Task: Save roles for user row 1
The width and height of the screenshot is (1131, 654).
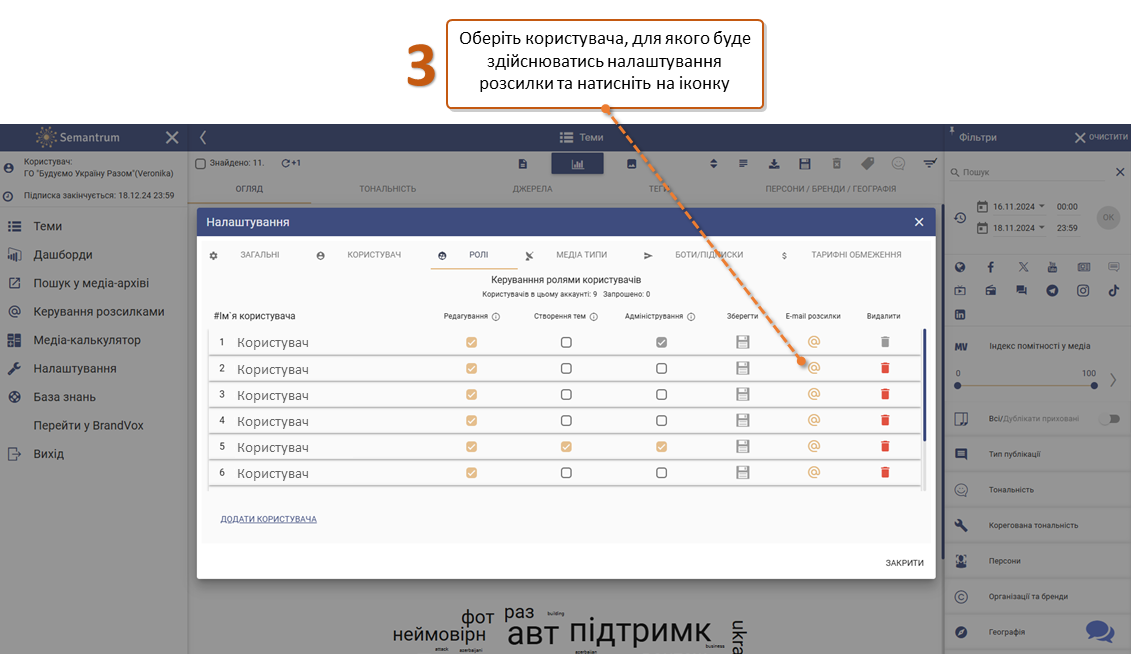Action: click(742, 342)
